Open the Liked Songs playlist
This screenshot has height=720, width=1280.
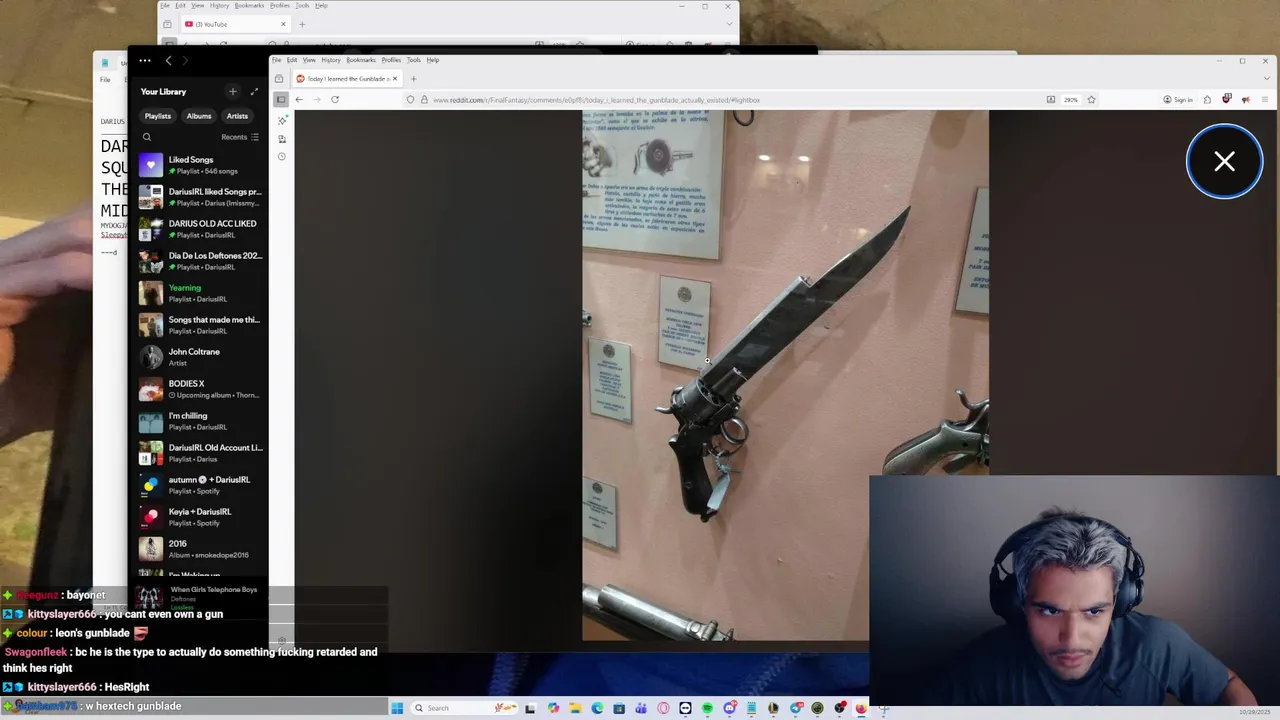200,165
